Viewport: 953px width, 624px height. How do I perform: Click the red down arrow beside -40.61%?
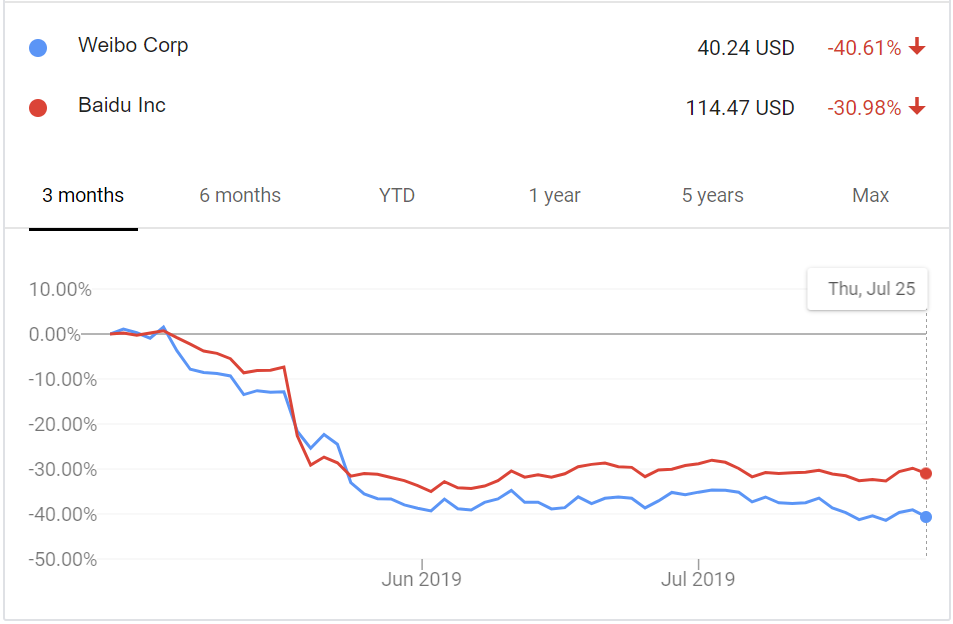pyautogui.click(x=917, y=46)
